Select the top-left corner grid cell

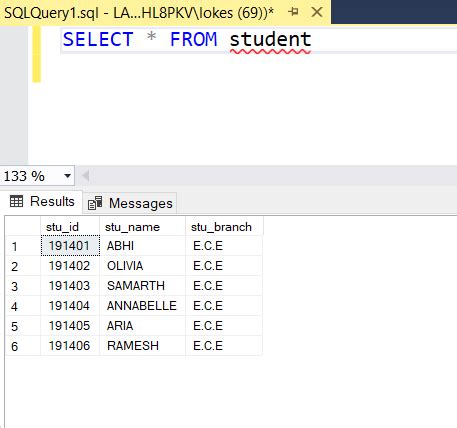click(23, 226)
